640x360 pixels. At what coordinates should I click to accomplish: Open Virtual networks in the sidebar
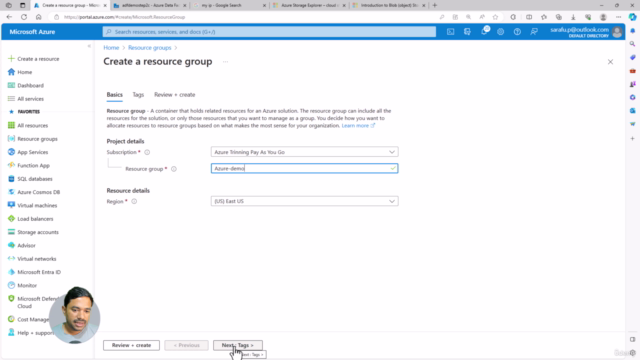point(36,259)
